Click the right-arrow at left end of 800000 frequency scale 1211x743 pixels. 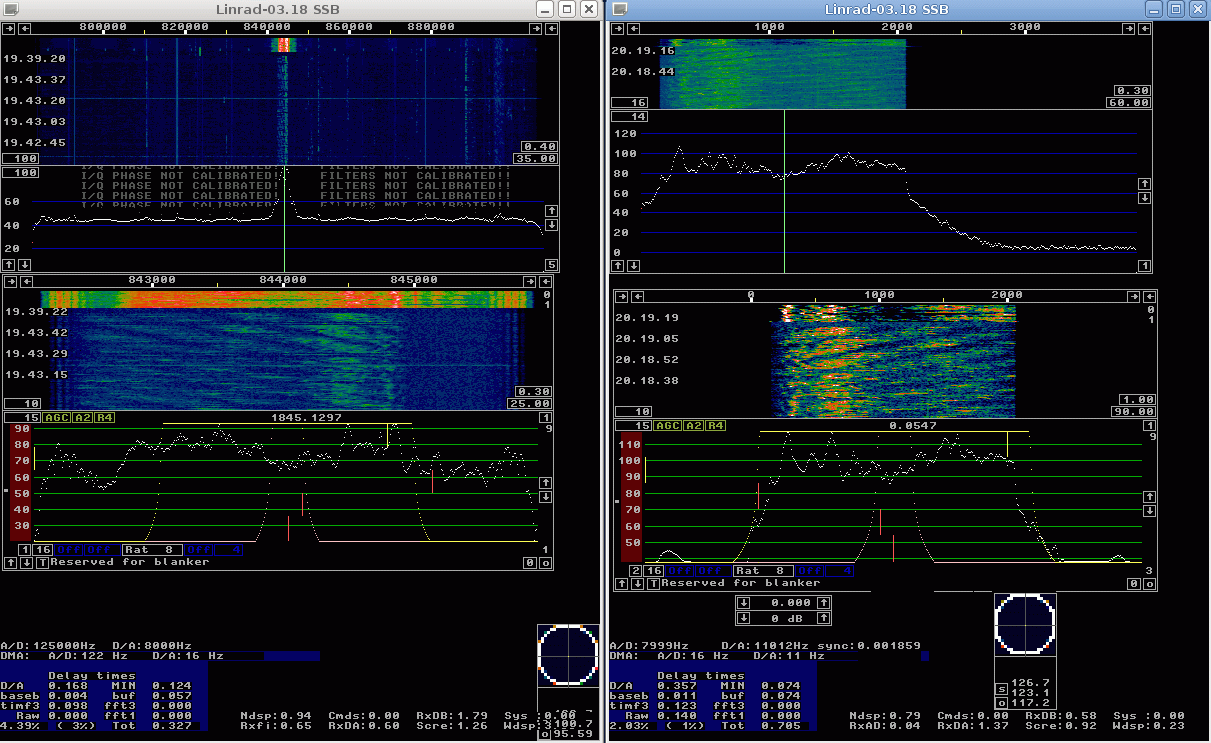[10, 29]
